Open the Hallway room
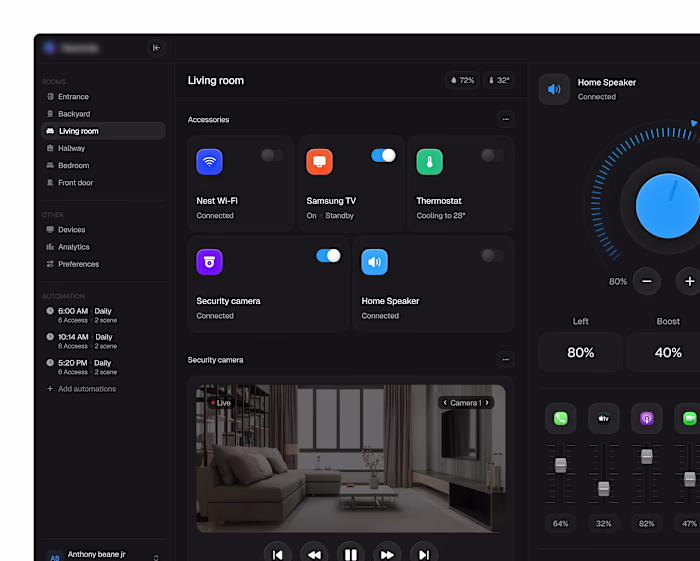700x561 pixels. (x=104, y=148)
